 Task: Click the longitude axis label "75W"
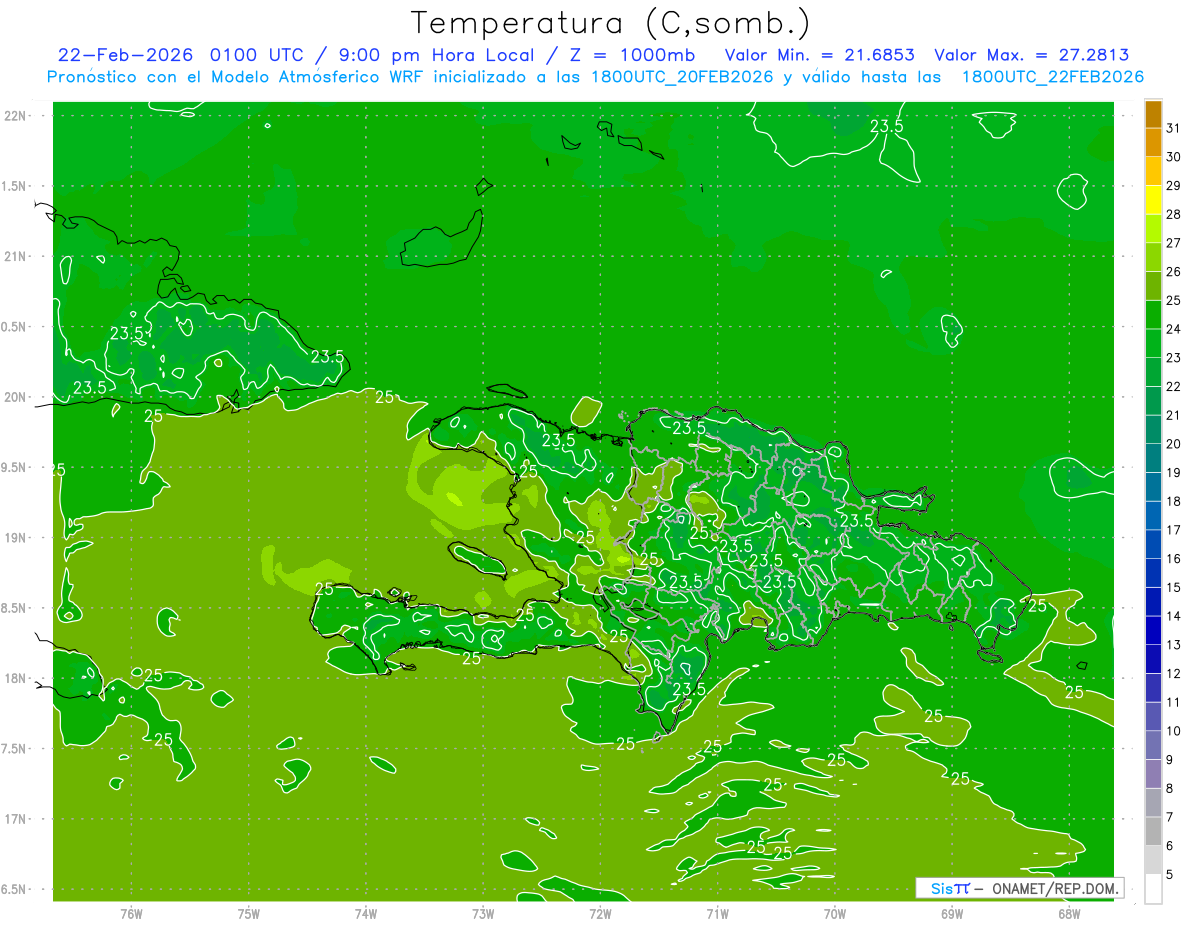click(249, 913)
